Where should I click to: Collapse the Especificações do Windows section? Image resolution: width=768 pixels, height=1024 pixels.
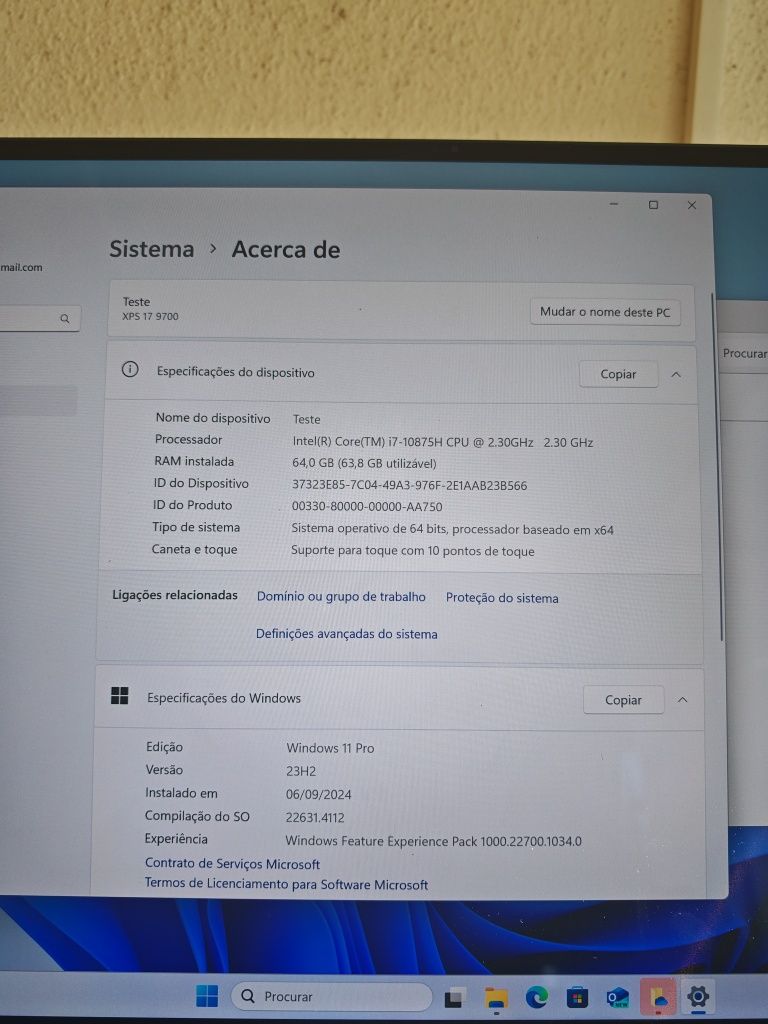click(682, 699)
